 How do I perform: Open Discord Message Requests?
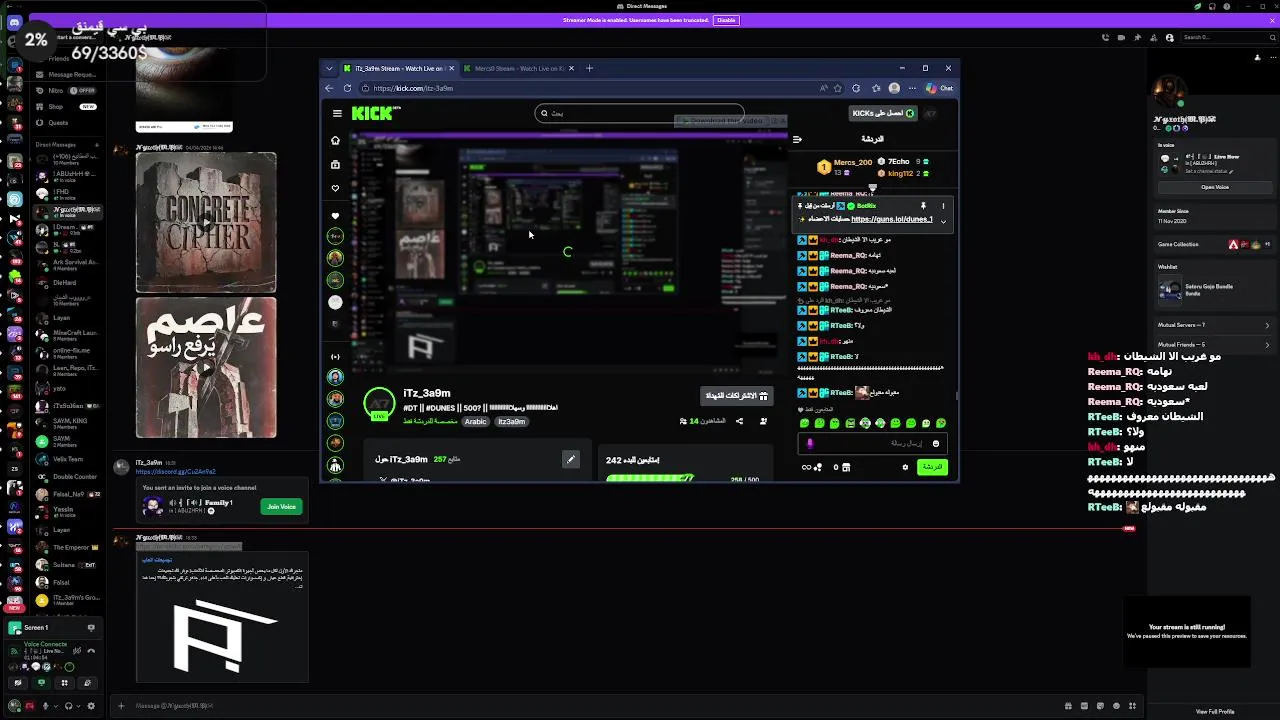(x=67, y=74)
